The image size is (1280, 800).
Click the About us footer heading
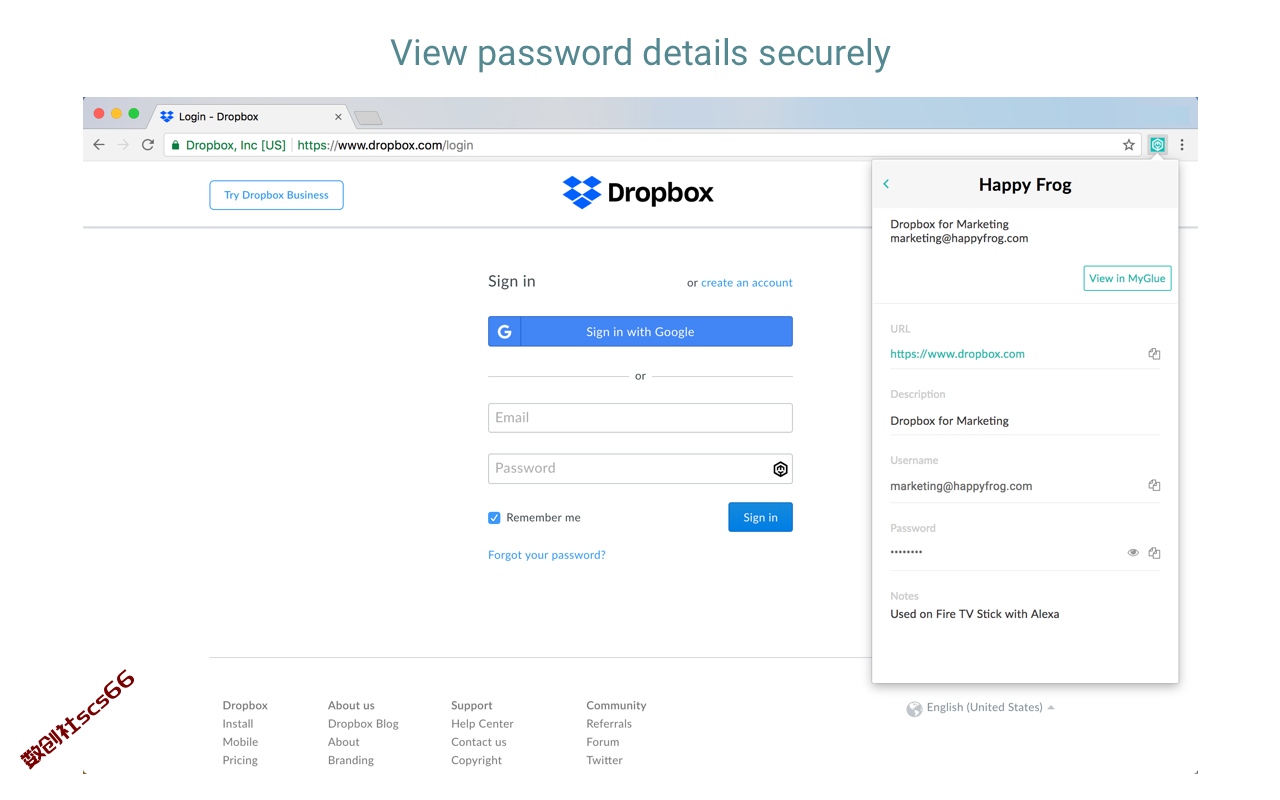click(351, 706)
